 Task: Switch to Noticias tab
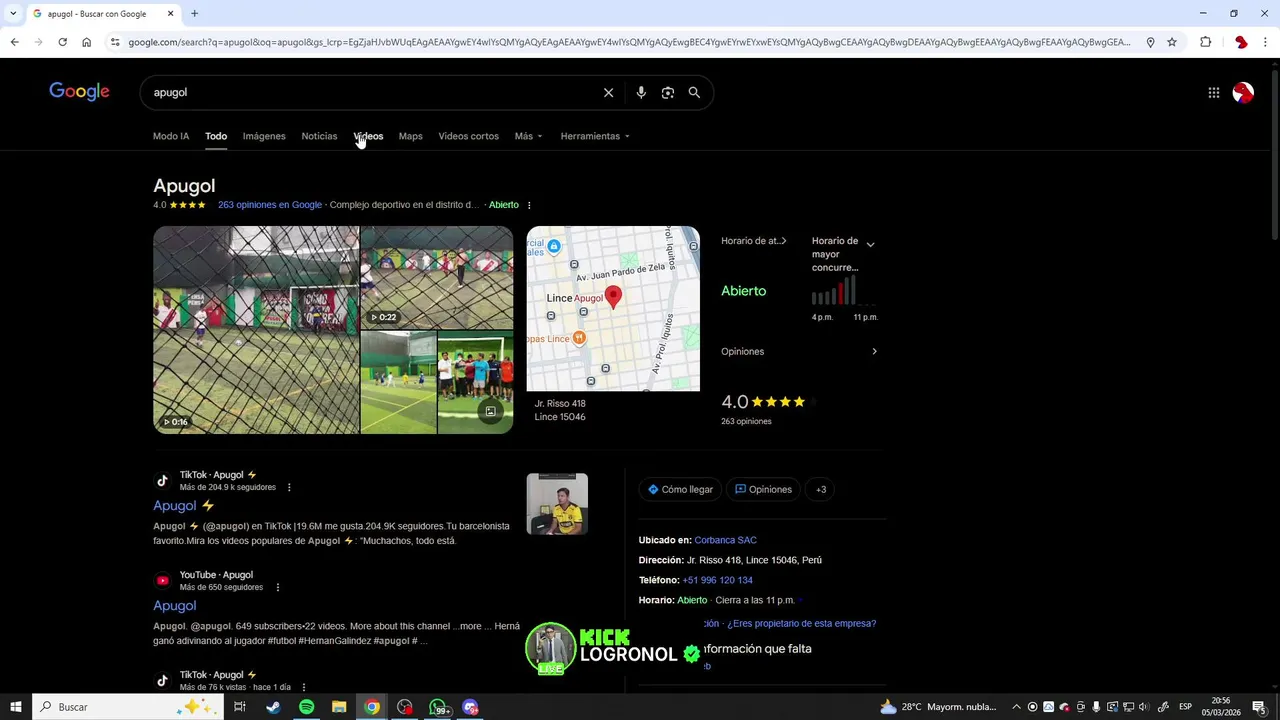point(319,136)
